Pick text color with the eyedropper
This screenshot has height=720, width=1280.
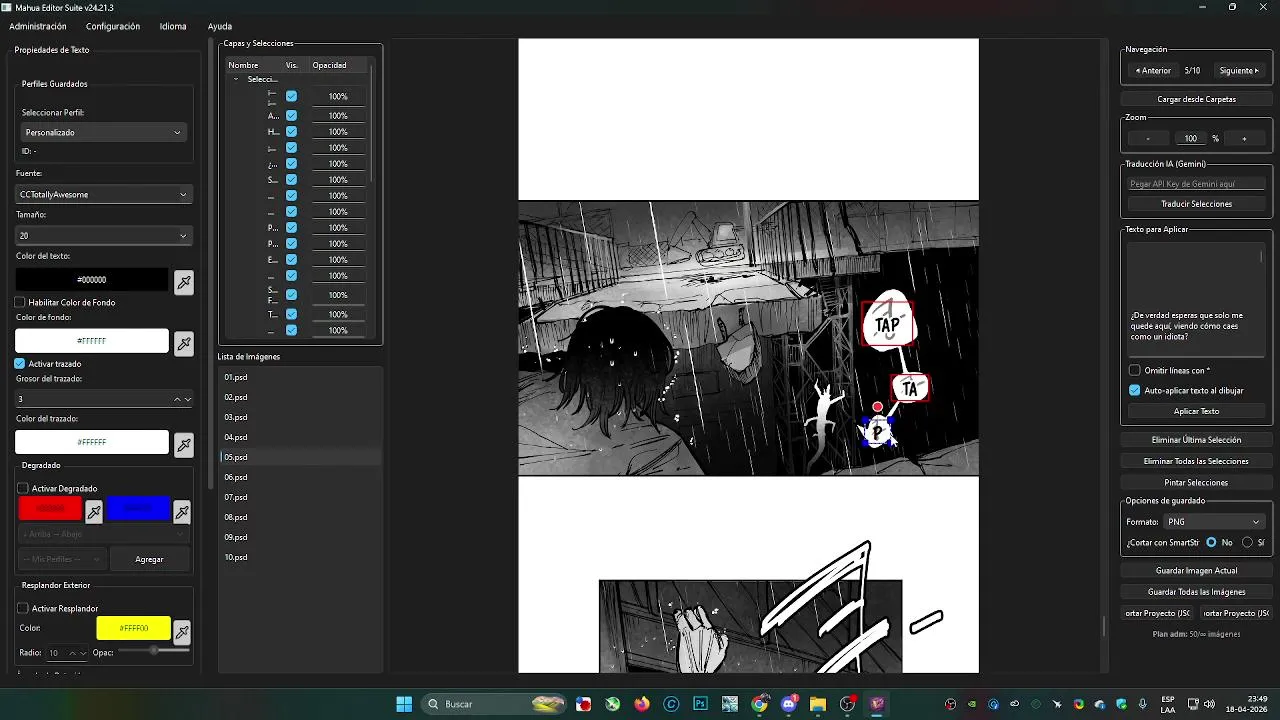[x=184, y=282]
